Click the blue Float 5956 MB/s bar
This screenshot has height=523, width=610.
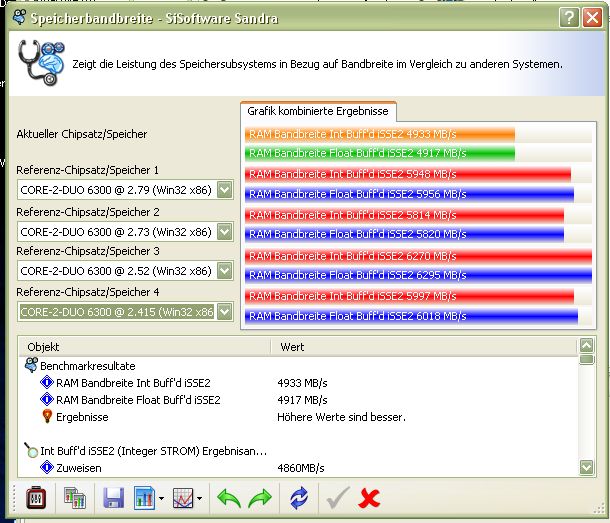[x=409, y=194]
